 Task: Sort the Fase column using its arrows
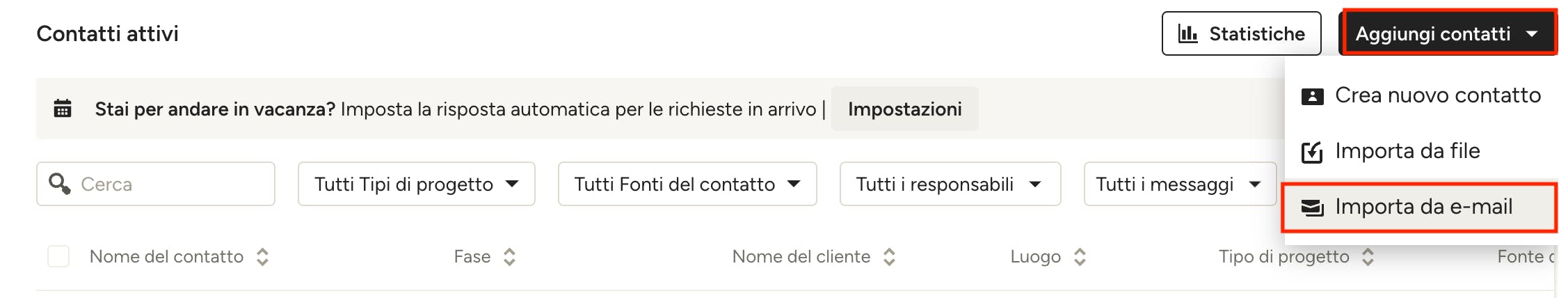click(x=509, y=257)
